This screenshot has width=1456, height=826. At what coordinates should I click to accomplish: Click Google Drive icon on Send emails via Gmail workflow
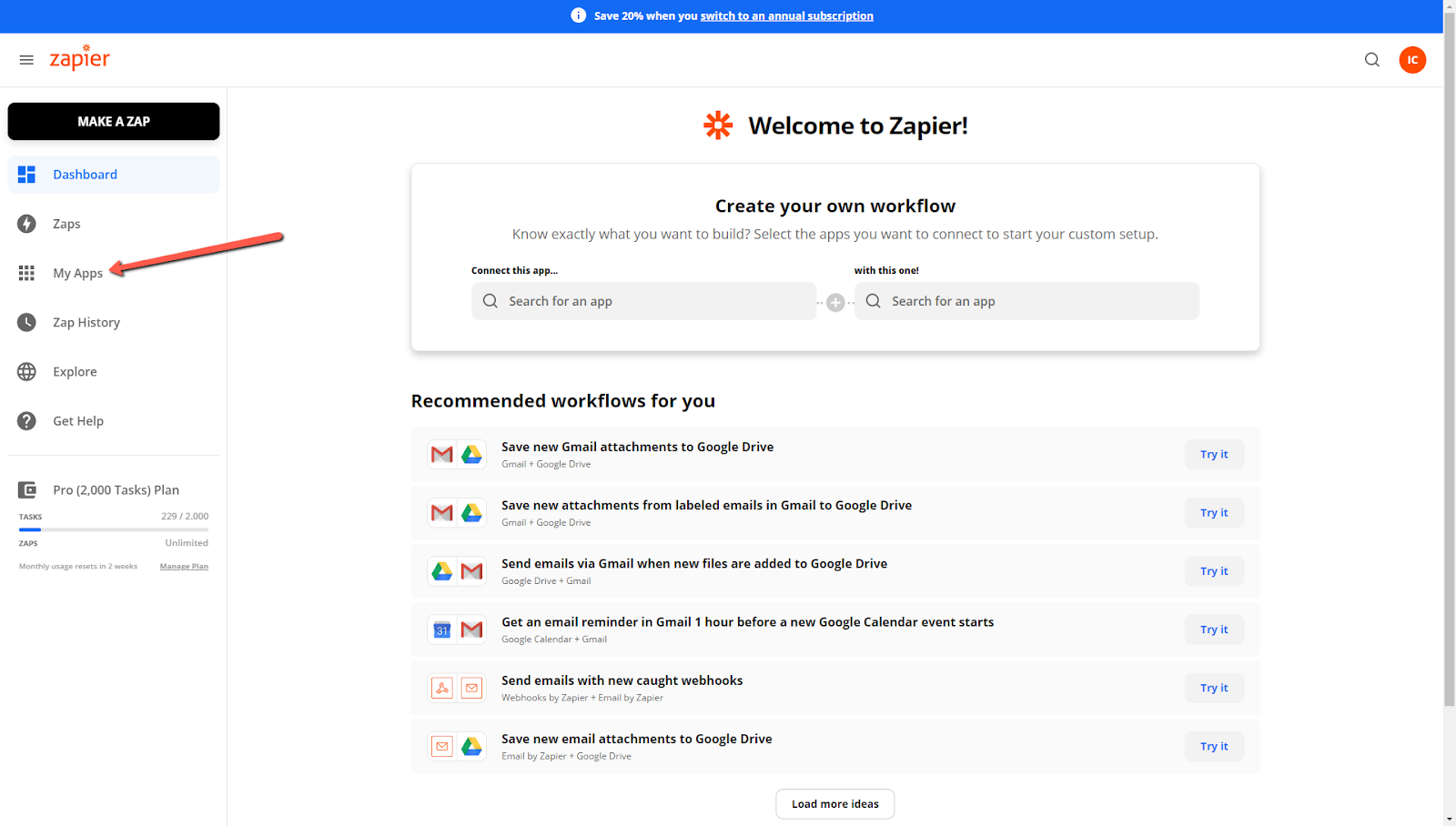tap(442, 571)
